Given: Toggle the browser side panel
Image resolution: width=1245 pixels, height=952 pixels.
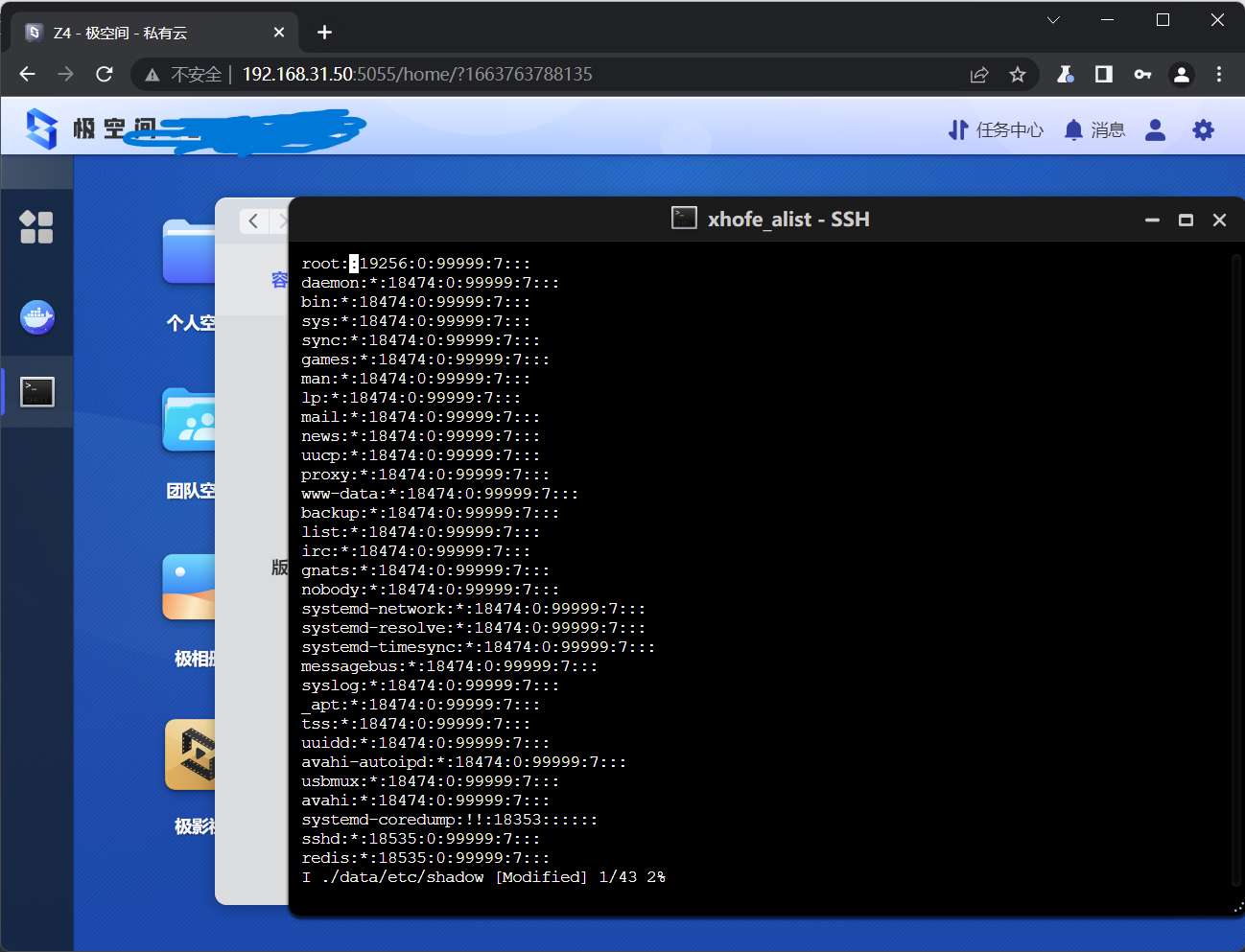Looking at the screenshot, I should click(x=1104, y=74).
